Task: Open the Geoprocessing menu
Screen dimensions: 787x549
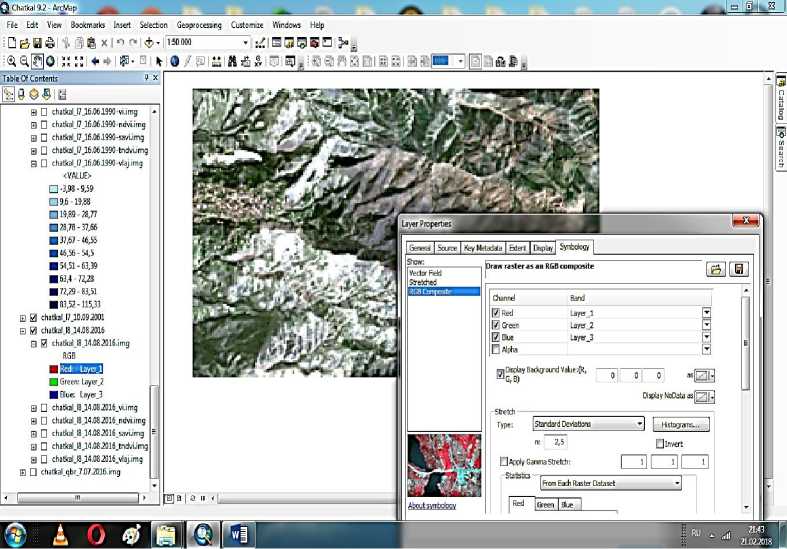Action: (199, 24)
